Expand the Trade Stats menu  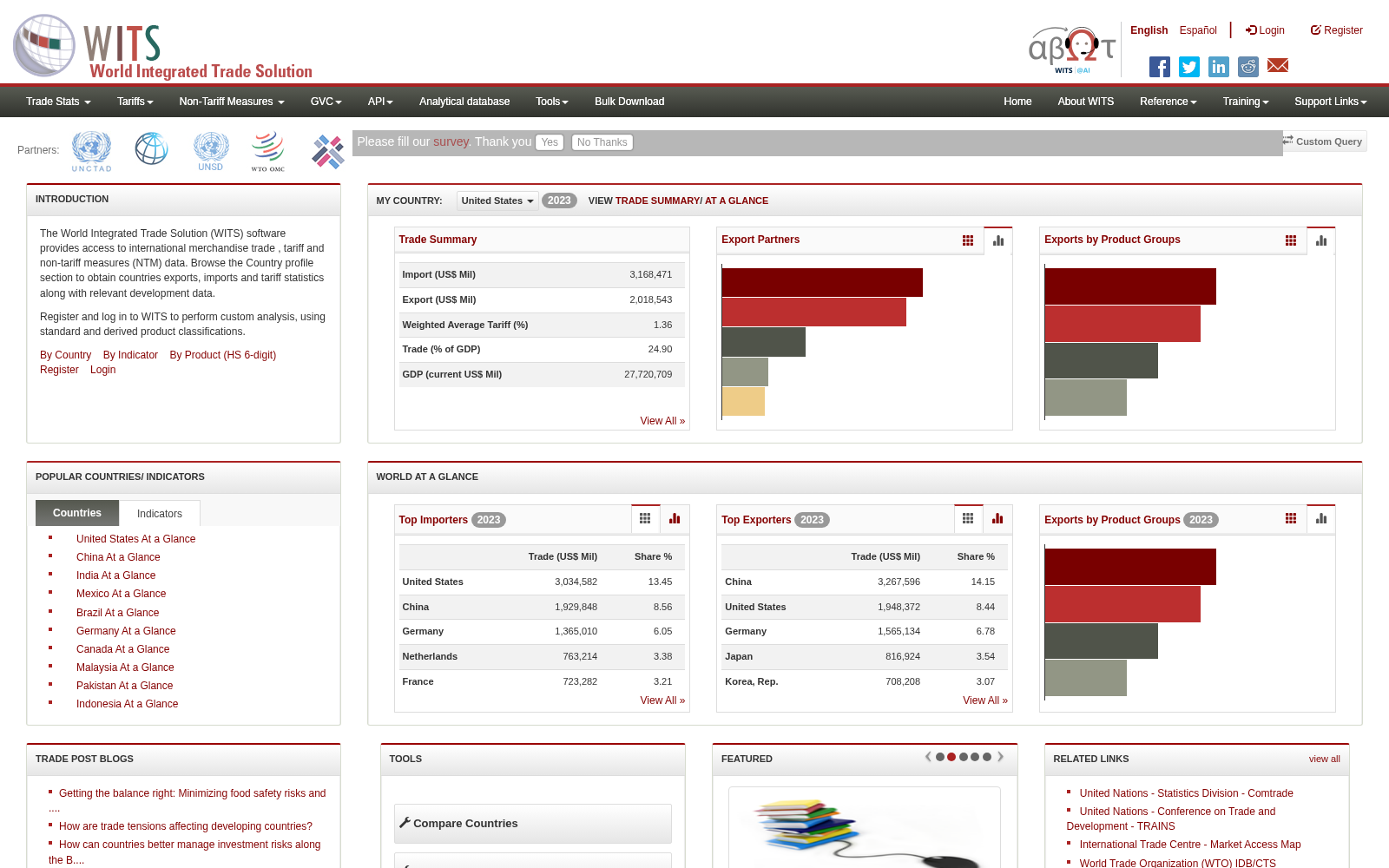[x=58, y=102]
